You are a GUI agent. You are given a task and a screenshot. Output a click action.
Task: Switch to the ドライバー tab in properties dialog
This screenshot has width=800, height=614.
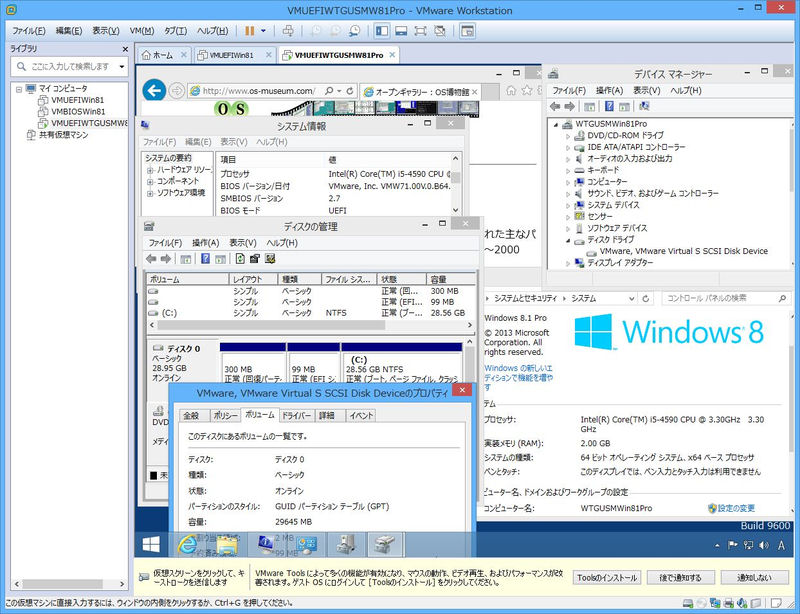pyautogui.click(x=296, y=415)
